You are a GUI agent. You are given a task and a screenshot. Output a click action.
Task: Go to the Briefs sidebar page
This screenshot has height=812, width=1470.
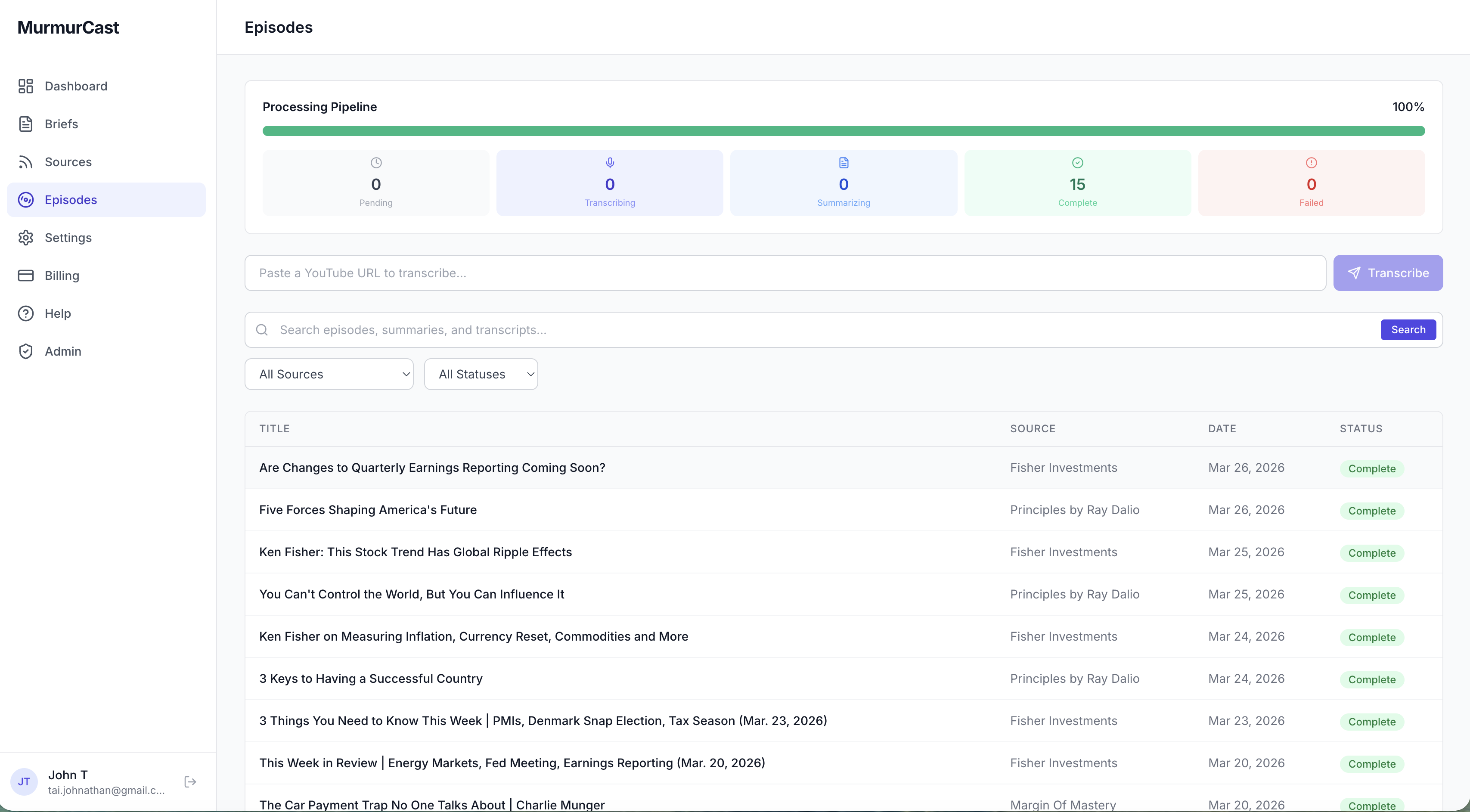[x=62, y=124]
